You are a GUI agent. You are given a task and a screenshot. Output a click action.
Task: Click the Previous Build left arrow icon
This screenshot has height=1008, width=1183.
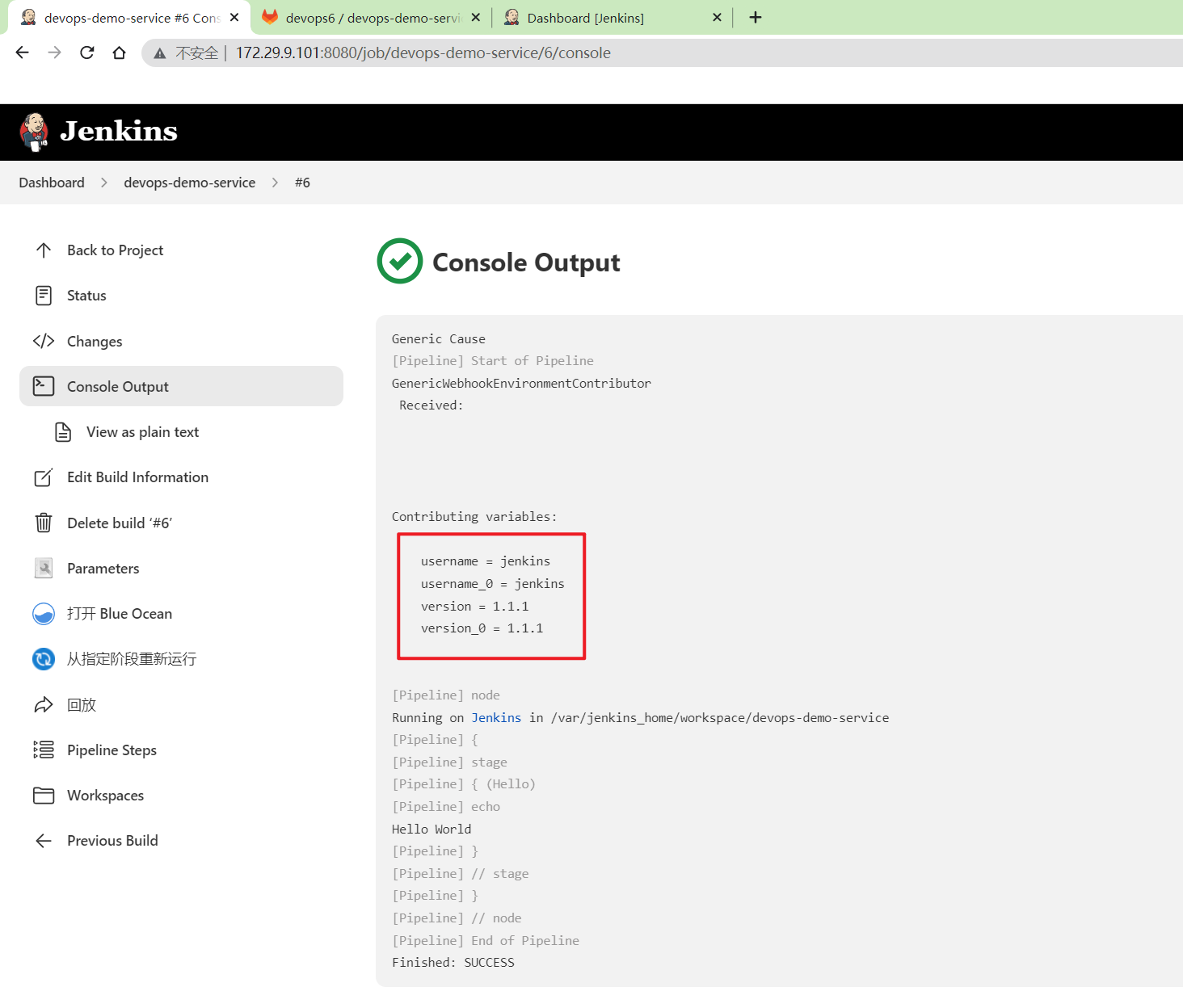click(44, 841)
